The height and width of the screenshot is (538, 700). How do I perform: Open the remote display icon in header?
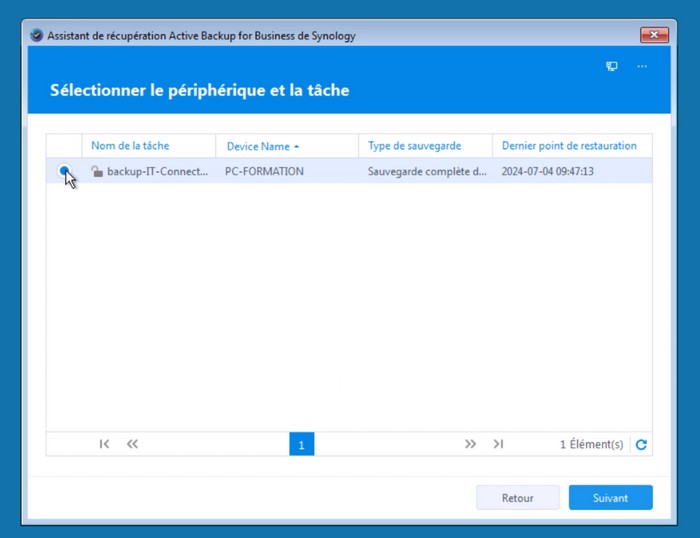[612, 67]
